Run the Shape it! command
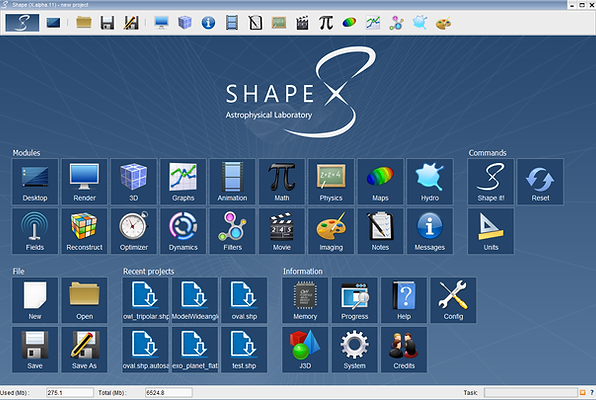Image resolution: width=596 pixels, height=400 pixels. coord(491,182)
